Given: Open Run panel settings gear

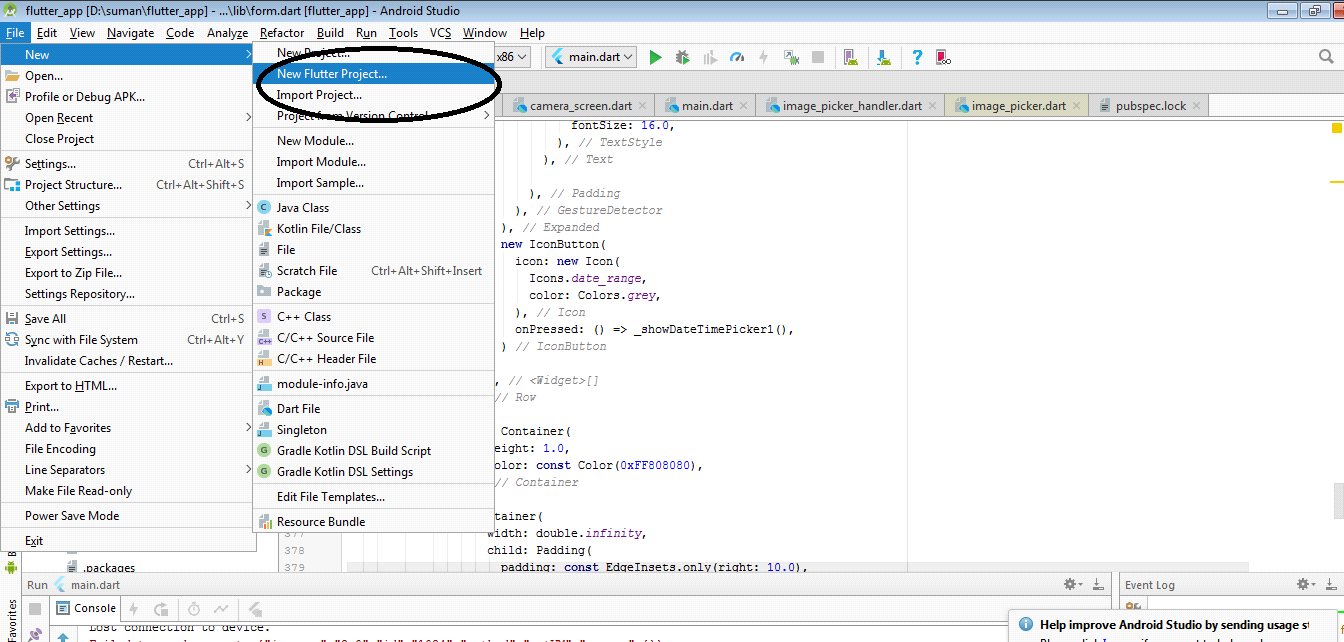Looking at the screenshot, I should 1071,584.
